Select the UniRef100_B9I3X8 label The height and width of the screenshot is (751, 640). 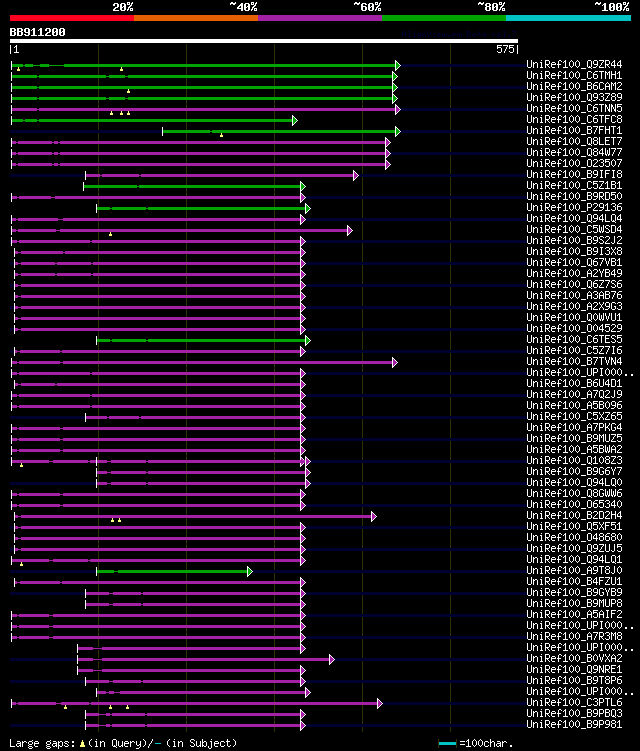pos(574,251)
